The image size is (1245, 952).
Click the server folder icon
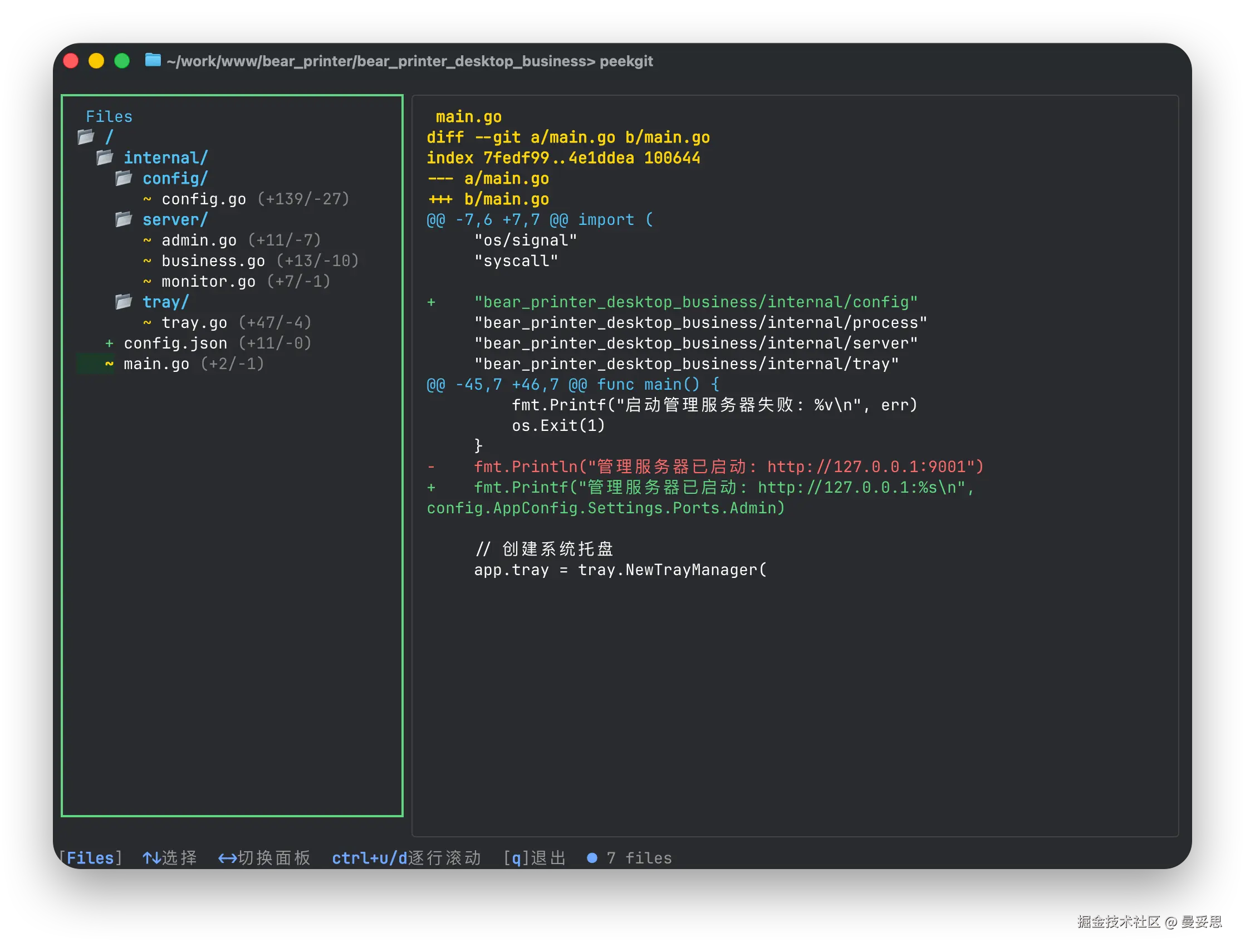[124, 219]
